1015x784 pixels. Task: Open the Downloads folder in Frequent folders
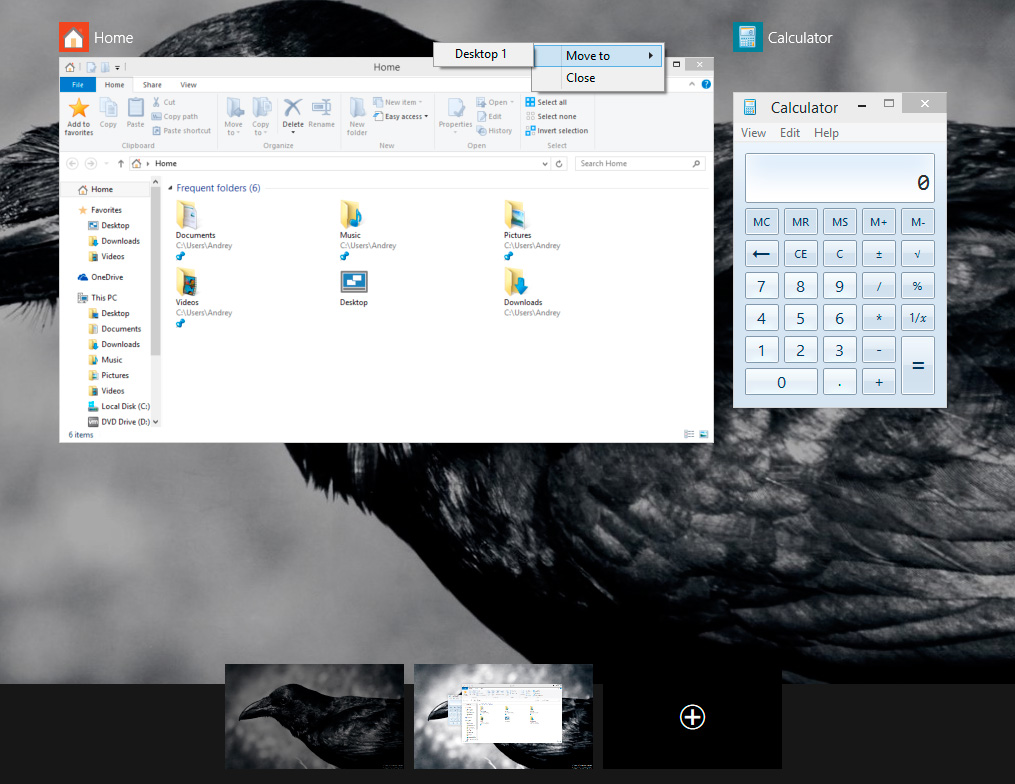pyautogui.click(x=516, y=282)
